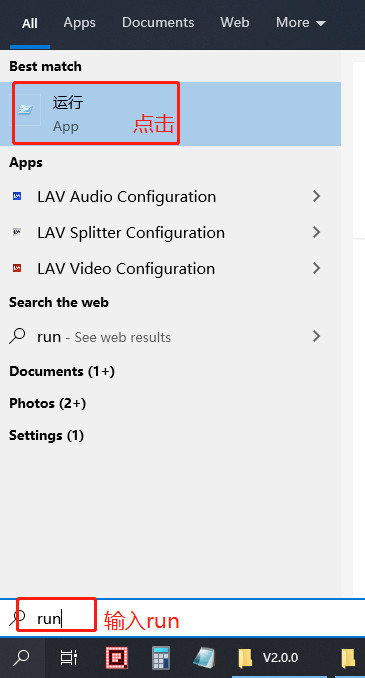Click the LAV Video Configuration icon
365x678 pixels.
tap(17, 269)
